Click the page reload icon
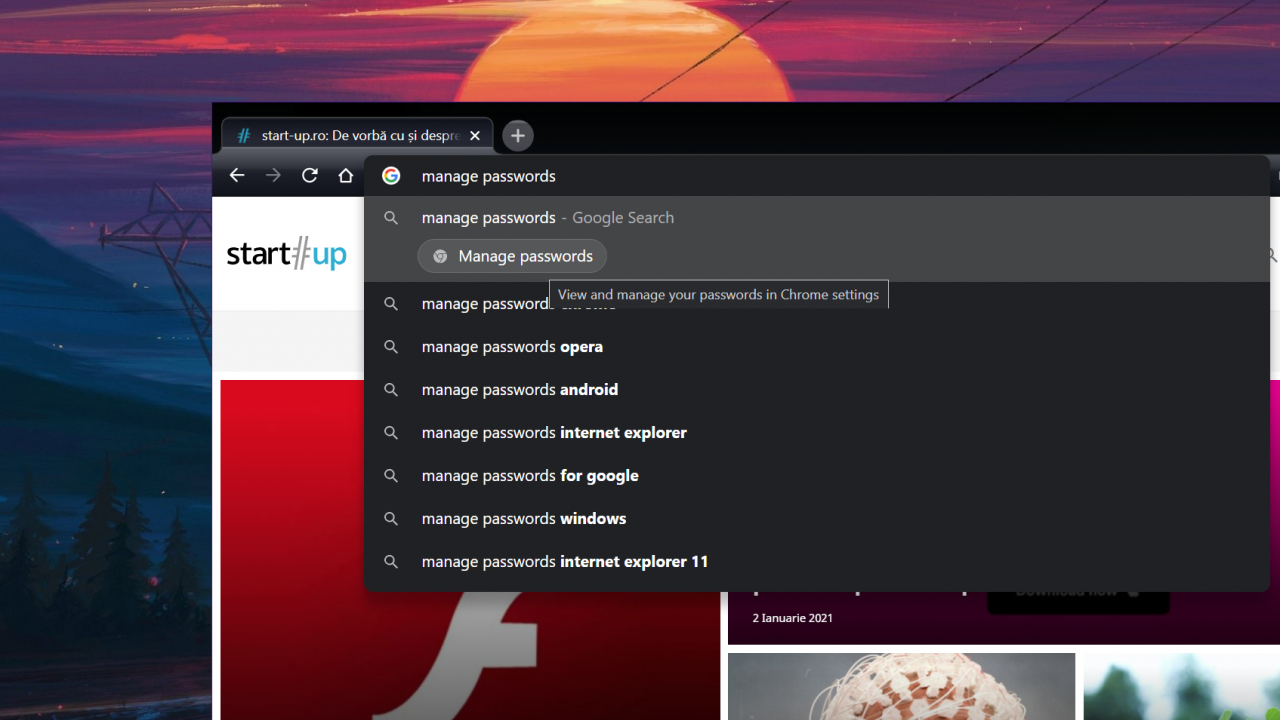 (x=309, y=175)
